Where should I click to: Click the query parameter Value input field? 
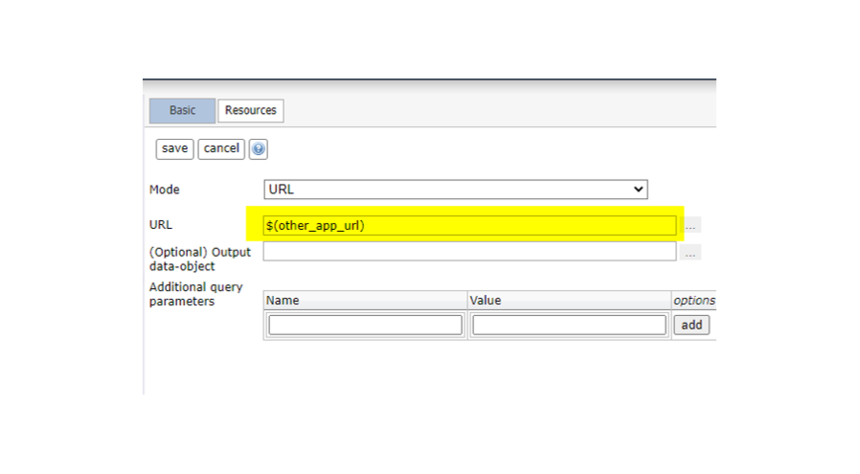[x=569, y=325]
